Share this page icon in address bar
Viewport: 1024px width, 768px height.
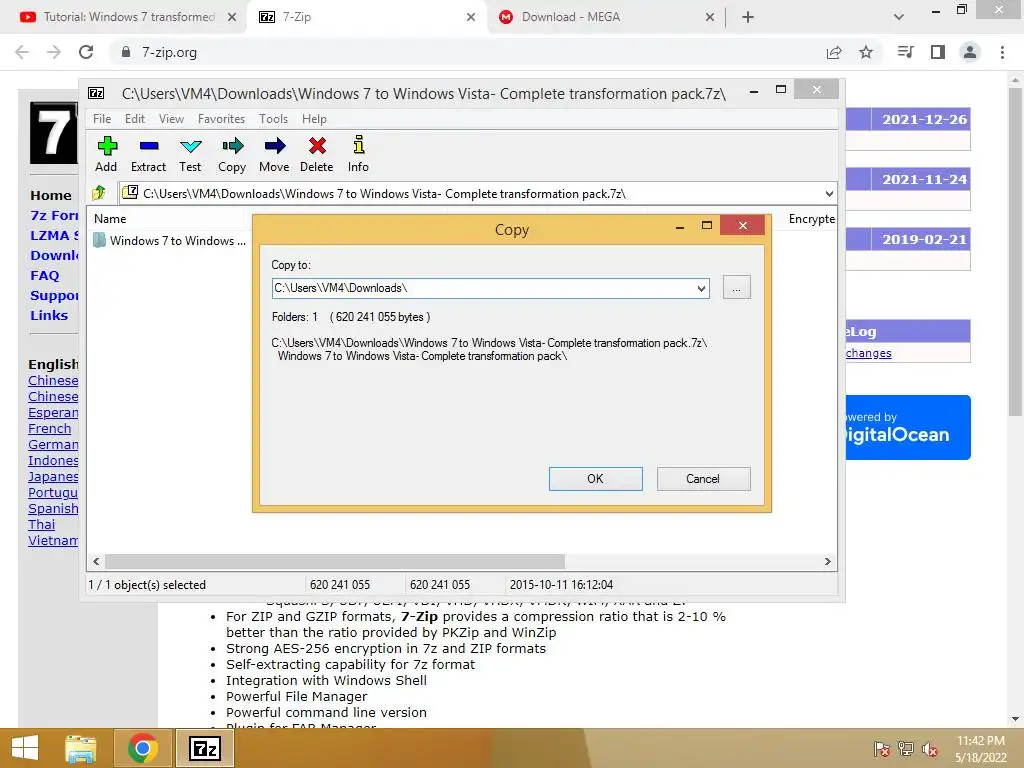click(834, 52)
